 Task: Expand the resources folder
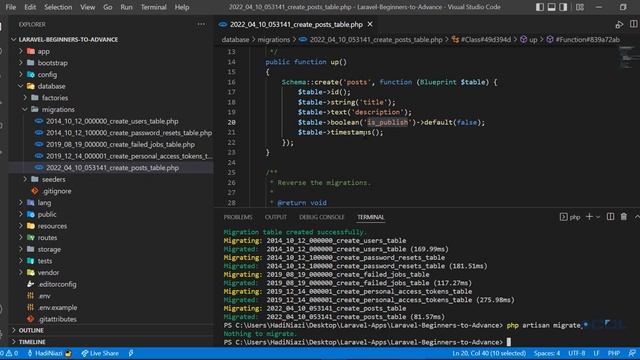21,226
